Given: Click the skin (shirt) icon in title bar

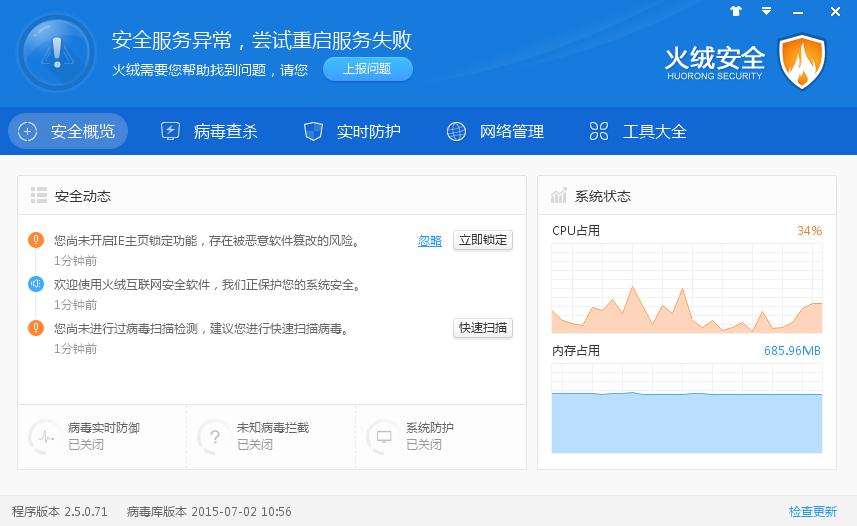Looking at the screenshot, I should coord(736,12).
